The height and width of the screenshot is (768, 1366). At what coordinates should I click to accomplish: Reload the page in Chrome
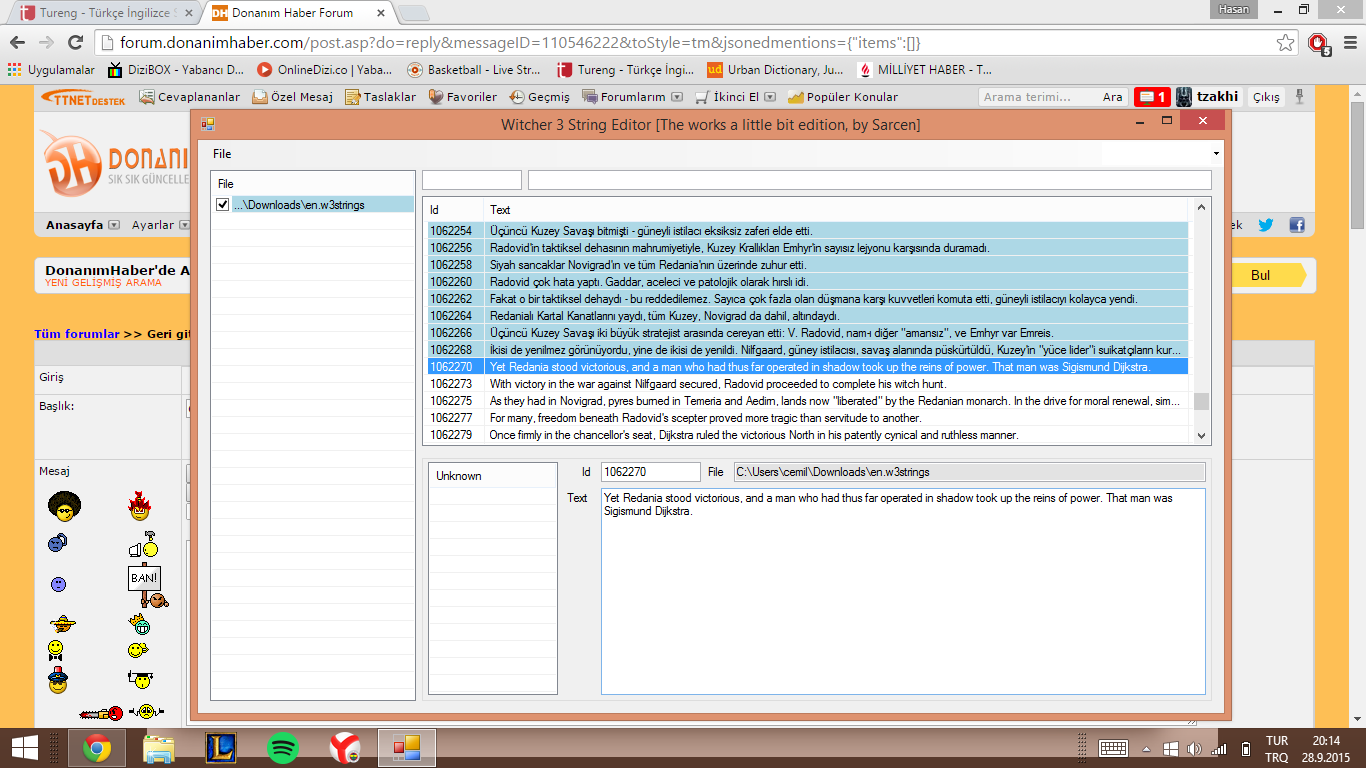tap(75, 42)
